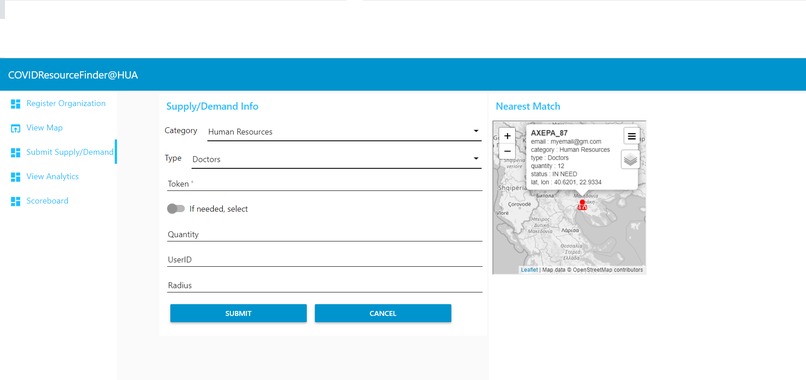Click the Supply/Demand Info heading

pyautogui.click(x=212, y=106)
